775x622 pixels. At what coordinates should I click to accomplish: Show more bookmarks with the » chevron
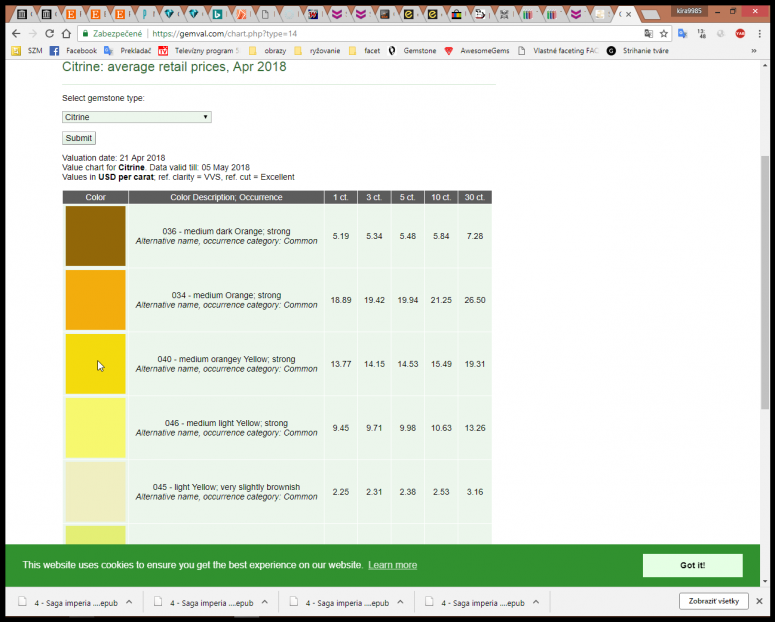[x=754, y=50]
